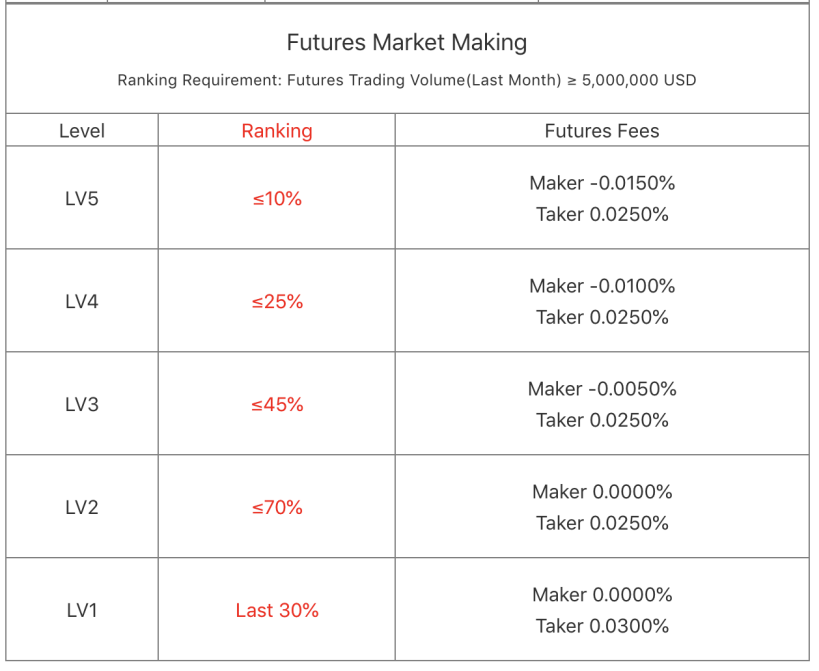Select the Ranking Requirement subtitle text
Screen dimensions: 819x671
407,80
